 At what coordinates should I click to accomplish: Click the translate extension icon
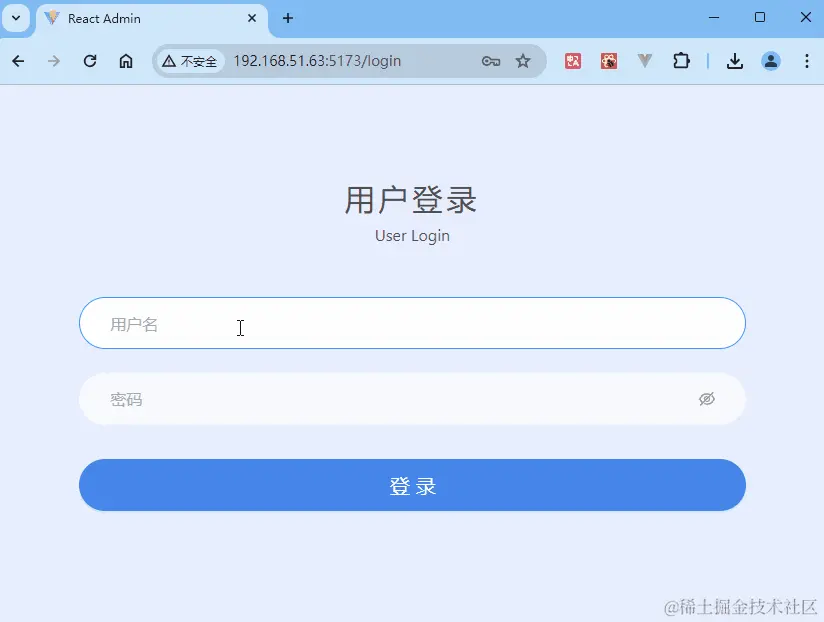pyautogui.click(x=572, y=60)
